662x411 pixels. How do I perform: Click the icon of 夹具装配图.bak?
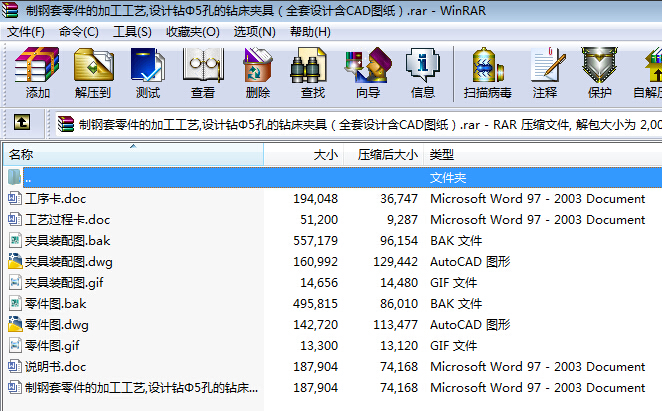click(x=15, y=240)
